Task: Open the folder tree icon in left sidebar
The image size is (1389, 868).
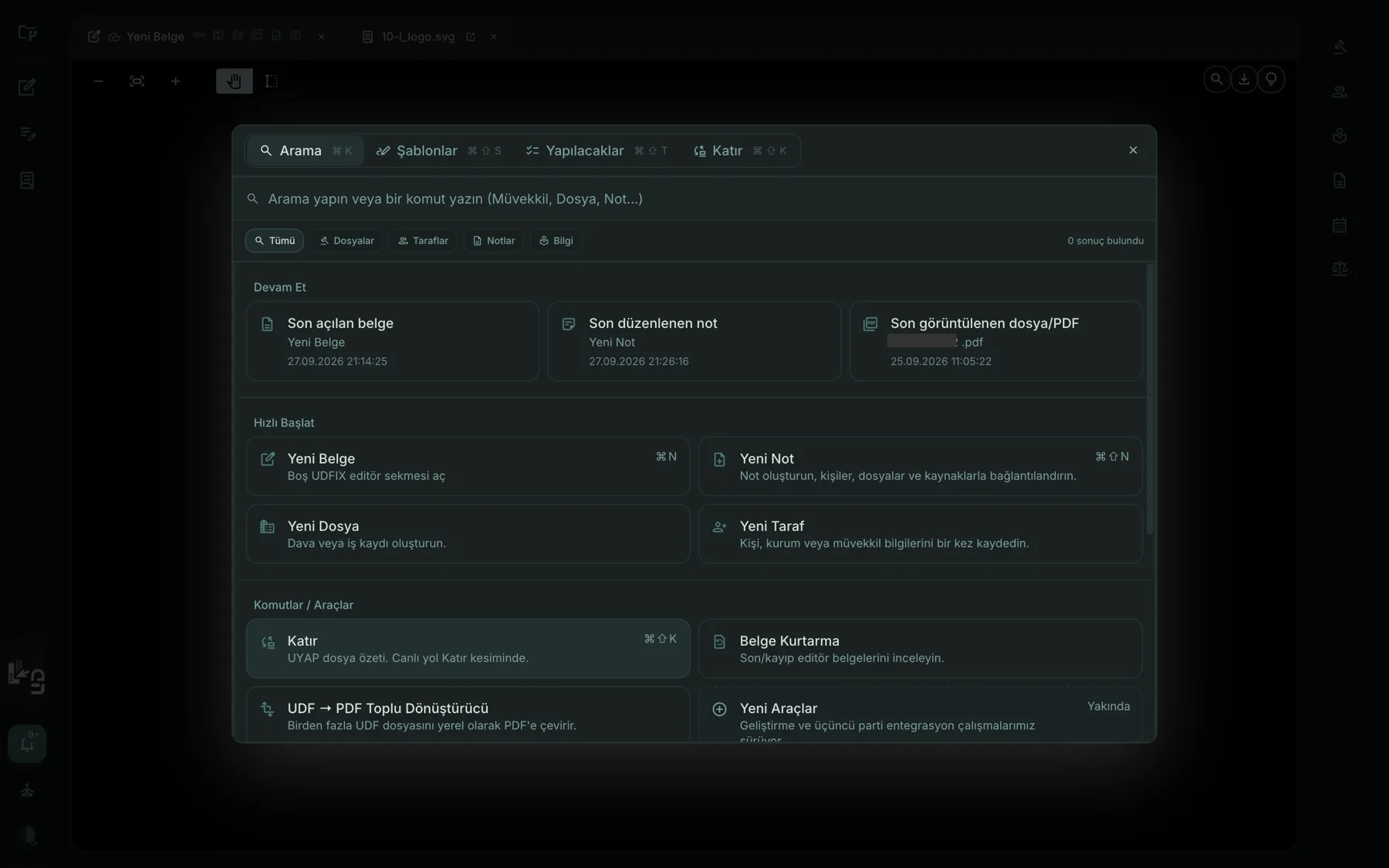Action: coord(27,33)
